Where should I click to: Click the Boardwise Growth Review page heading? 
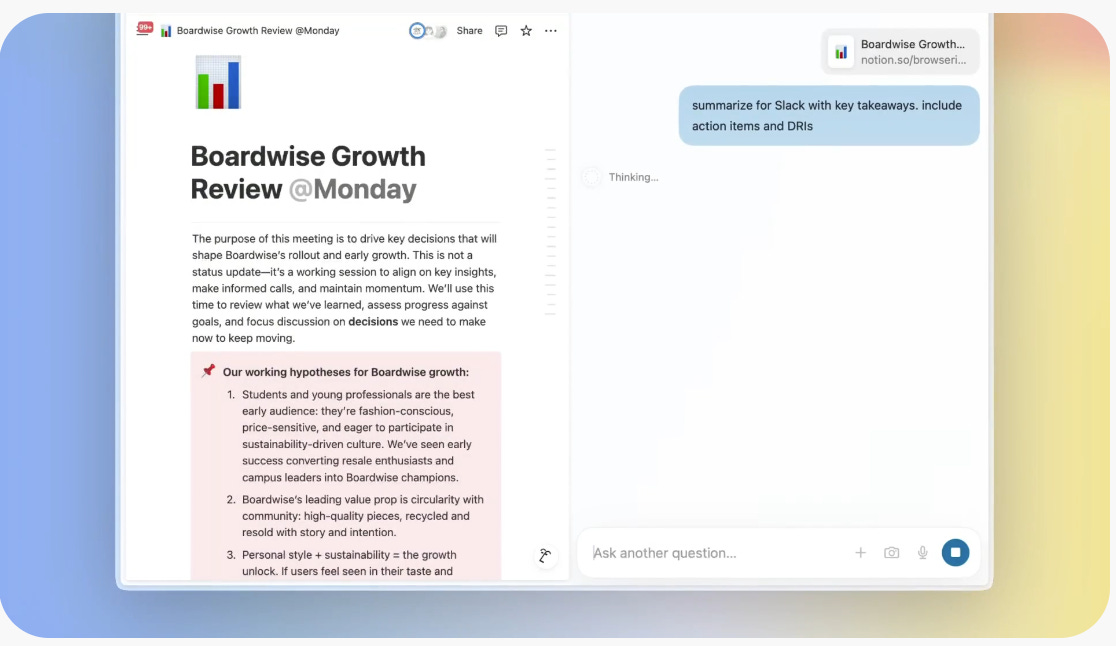coord(308,173)
